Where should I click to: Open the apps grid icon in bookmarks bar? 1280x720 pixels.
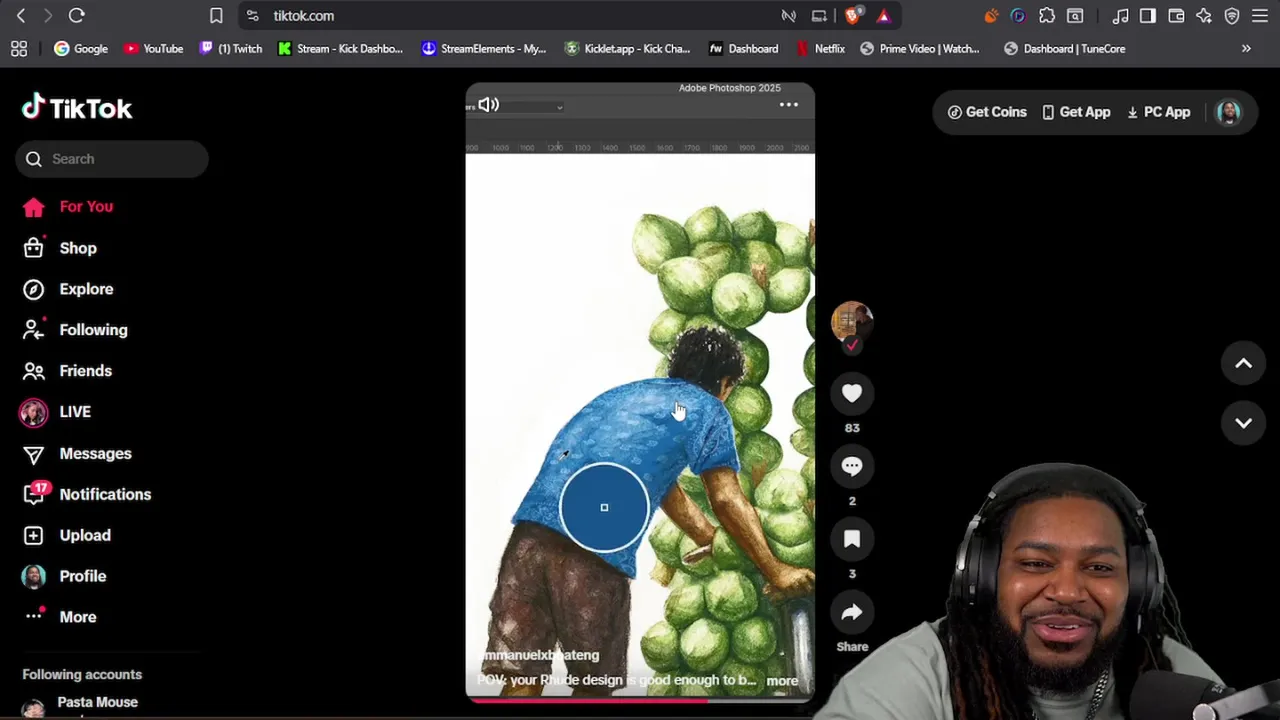click(x=19, y=48)
